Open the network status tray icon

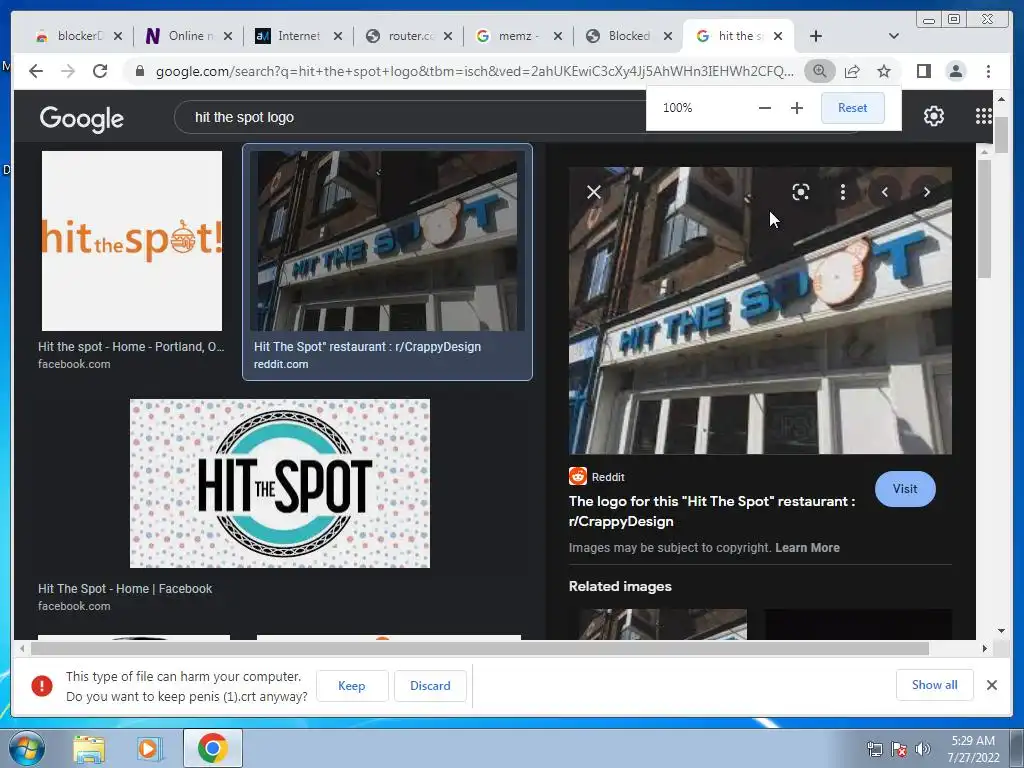(x=874, y=749)
